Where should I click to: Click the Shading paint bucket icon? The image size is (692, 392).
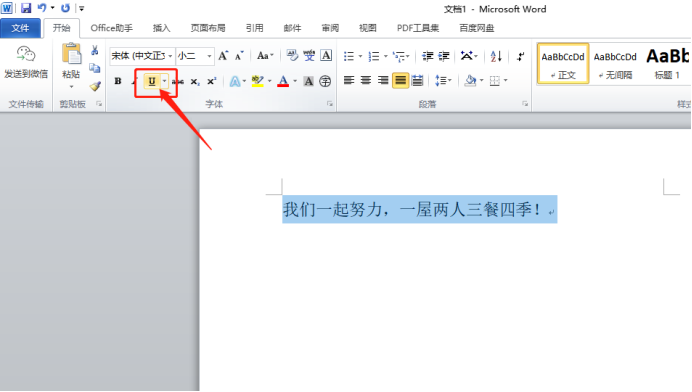point(470,80)
